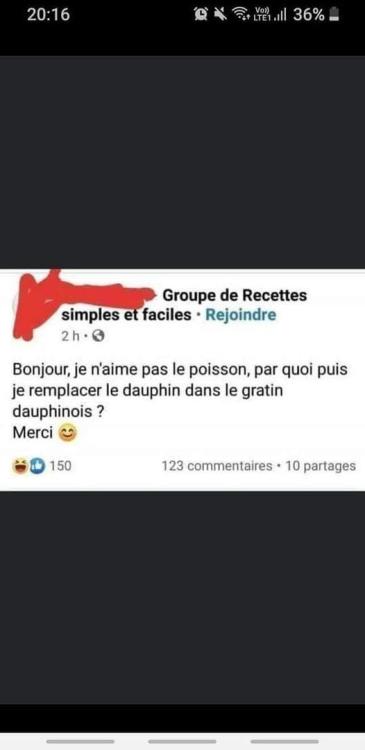This screenshot has height=750, width=365.
Task: Tap the muted sound status icon
Action: [221, 15]
